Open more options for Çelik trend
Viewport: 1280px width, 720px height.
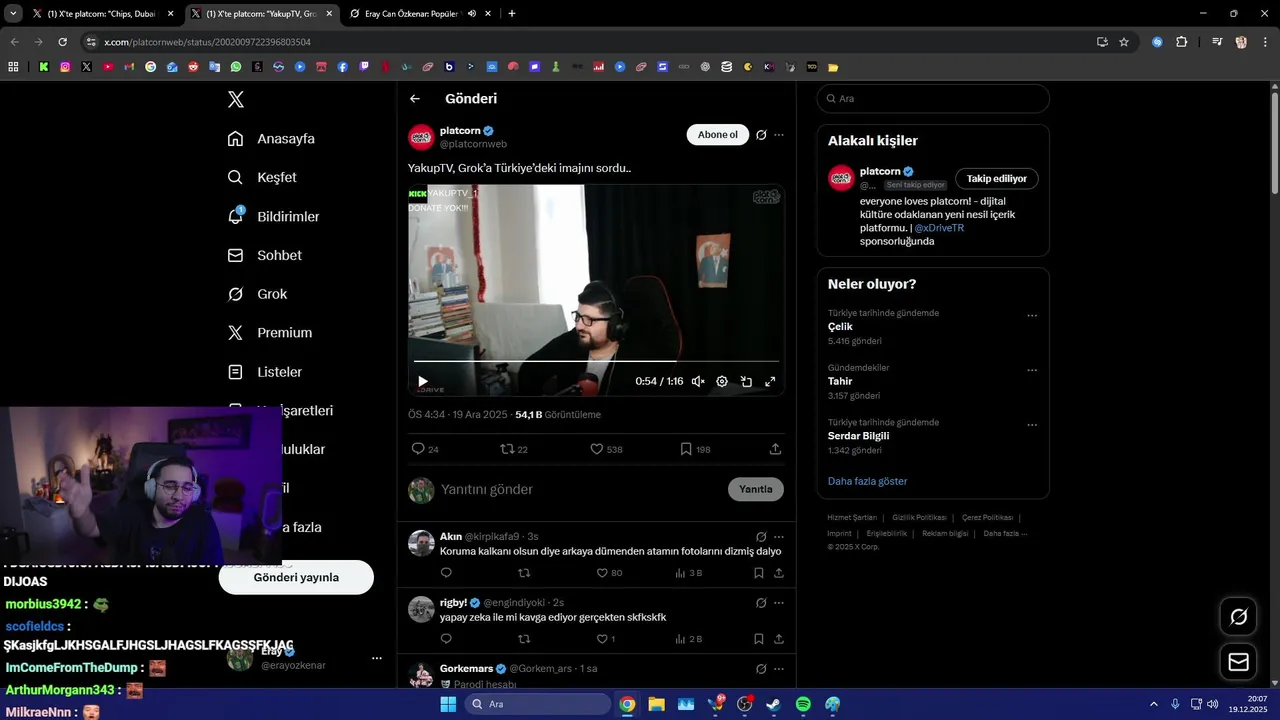point(1032,316)
